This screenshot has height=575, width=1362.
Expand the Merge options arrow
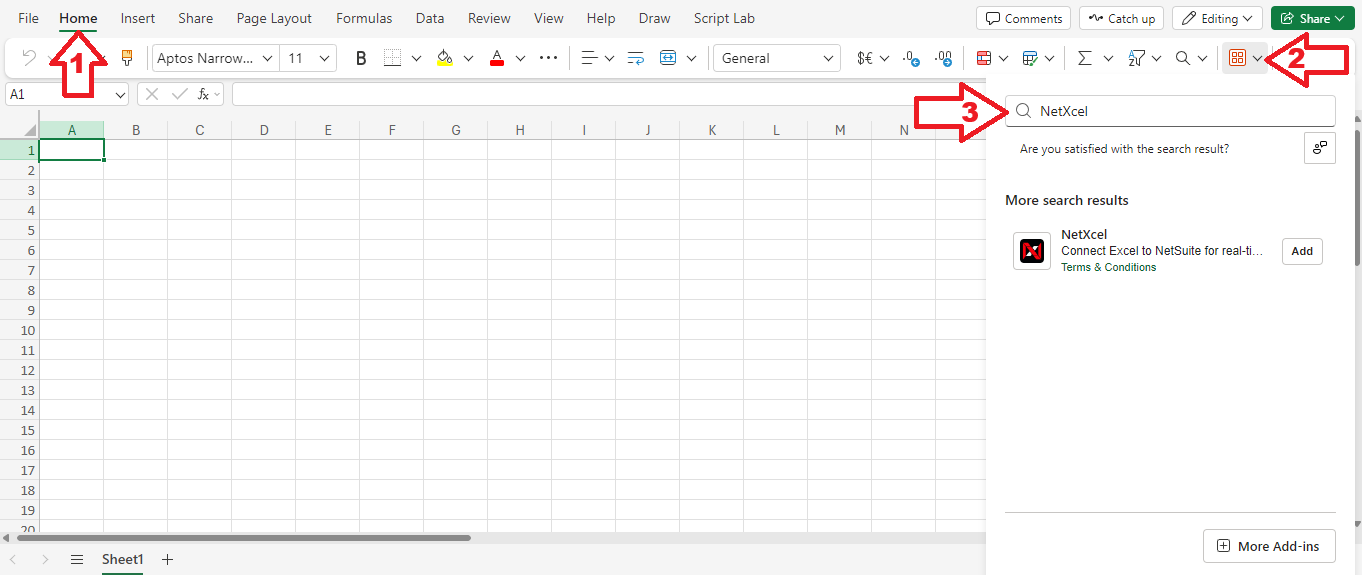(691, 58)
